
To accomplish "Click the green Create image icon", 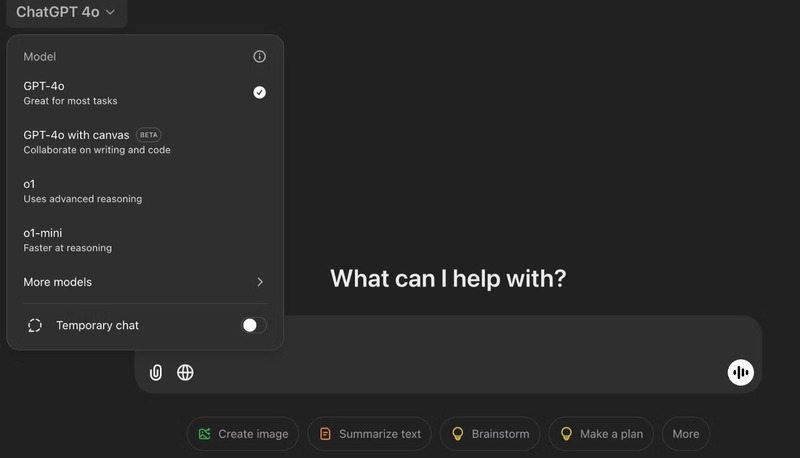I will [x=205, y=434].
